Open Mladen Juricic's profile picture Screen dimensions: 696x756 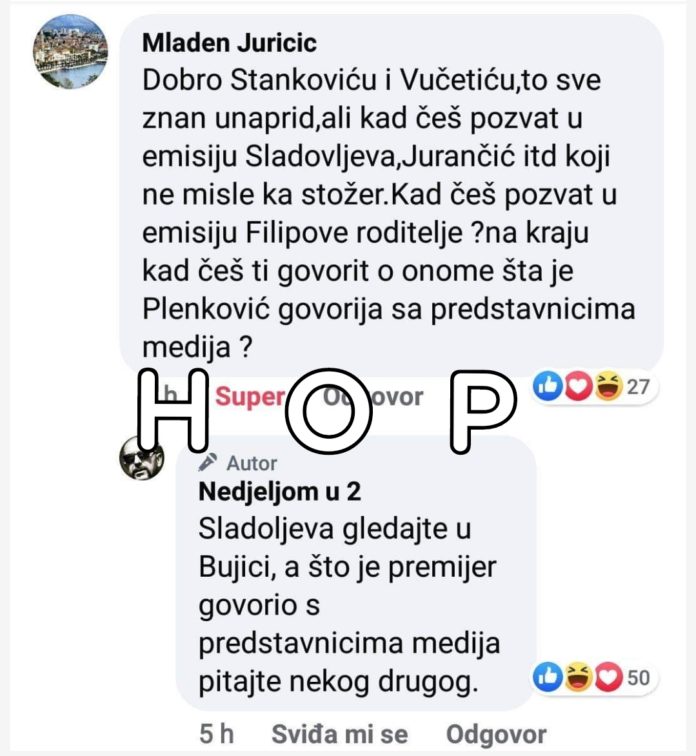70,52
